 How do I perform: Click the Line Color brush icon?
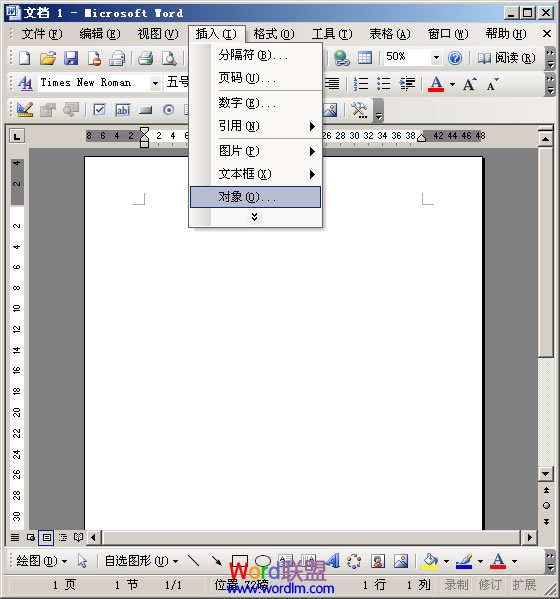(x=464, y=561)
